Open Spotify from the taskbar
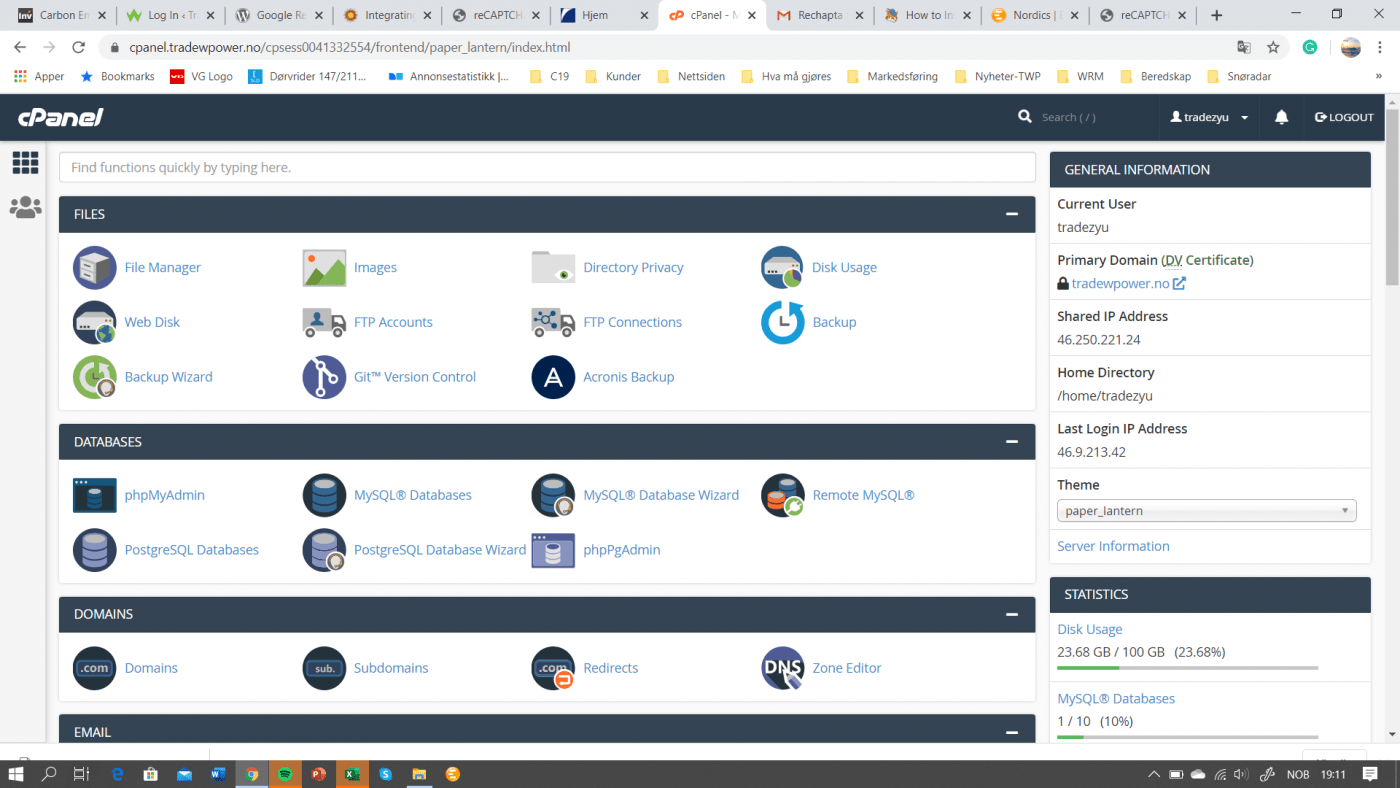The height and width of the screenshot is (788, 1400). (x=285, y=774)
